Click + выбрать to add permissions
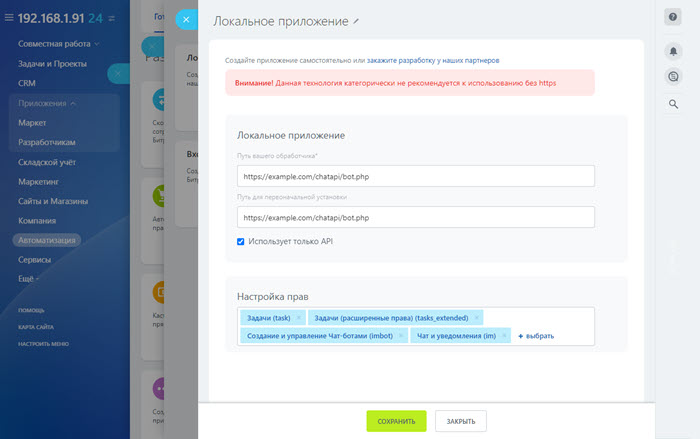The image size is (700, 439). click(x=536, y=336)
